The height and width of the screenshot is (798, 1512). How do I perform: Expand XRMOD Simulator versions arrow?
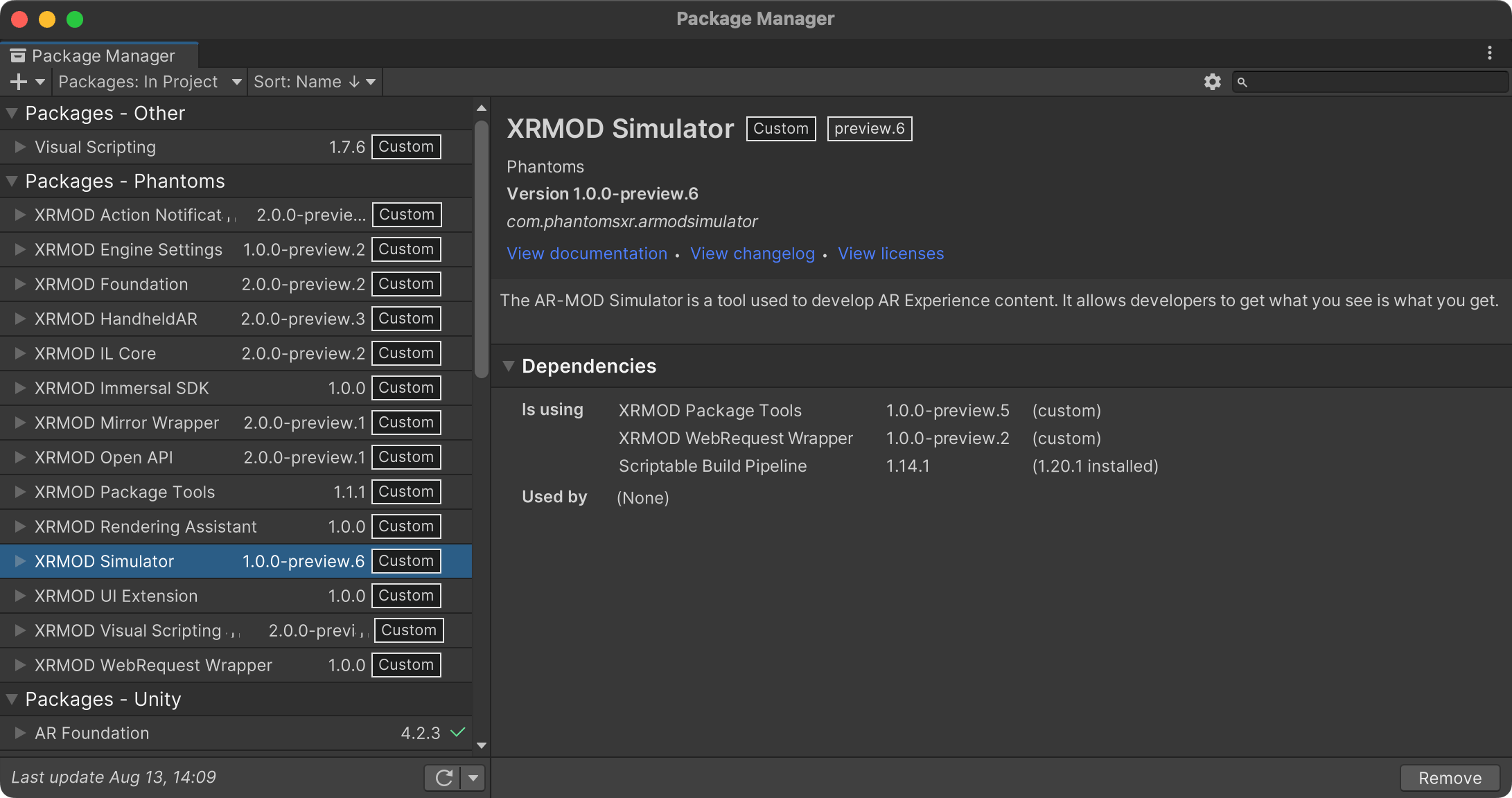20,561
